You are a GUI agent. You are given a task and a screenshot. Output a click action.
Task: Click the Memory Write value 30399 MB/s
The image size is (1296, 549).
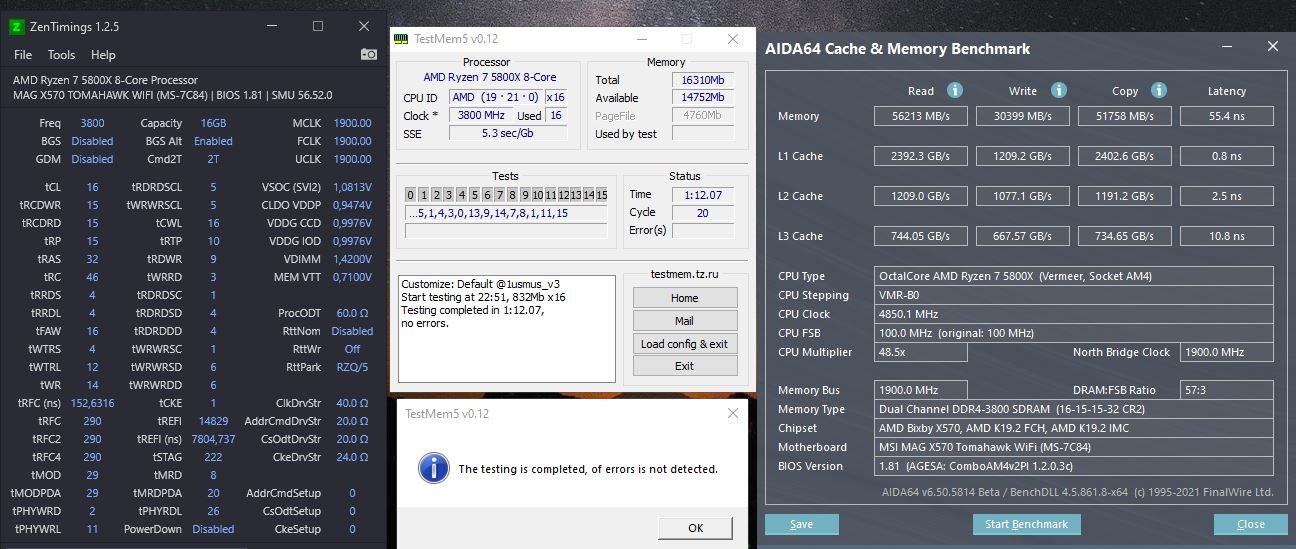(x=1023, y=116)
